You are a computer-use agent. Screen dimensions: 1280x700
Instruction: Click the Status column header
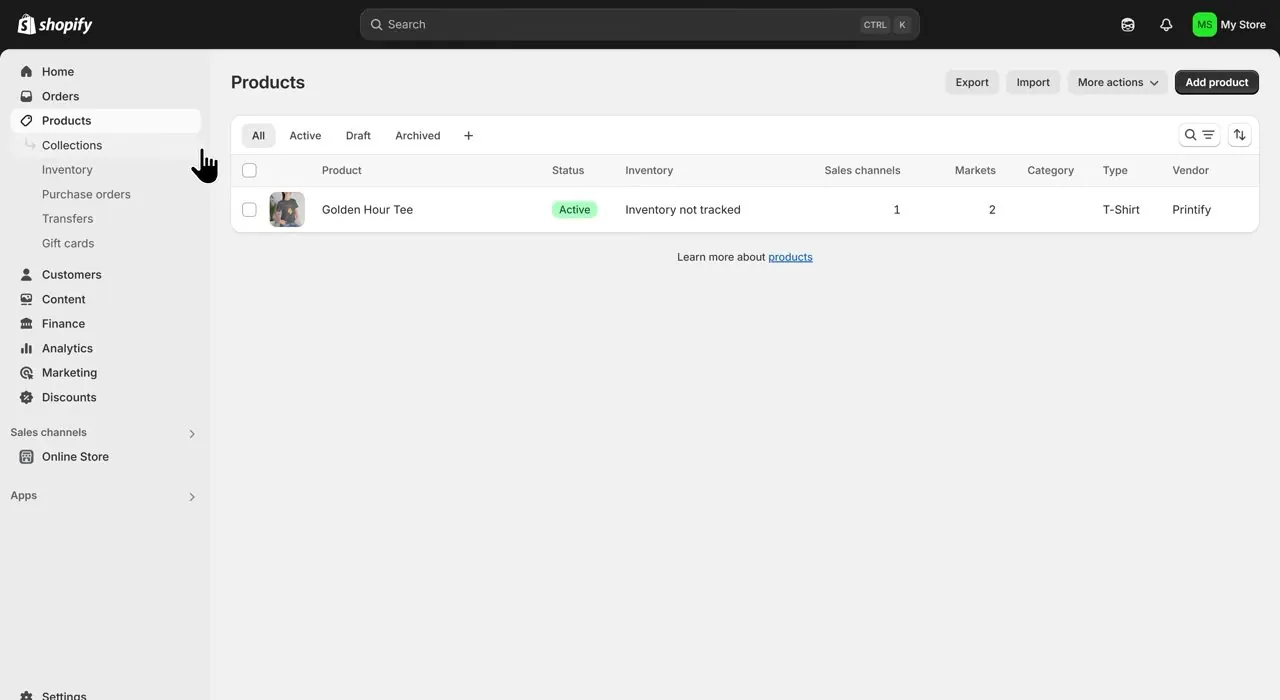point(568,170)
